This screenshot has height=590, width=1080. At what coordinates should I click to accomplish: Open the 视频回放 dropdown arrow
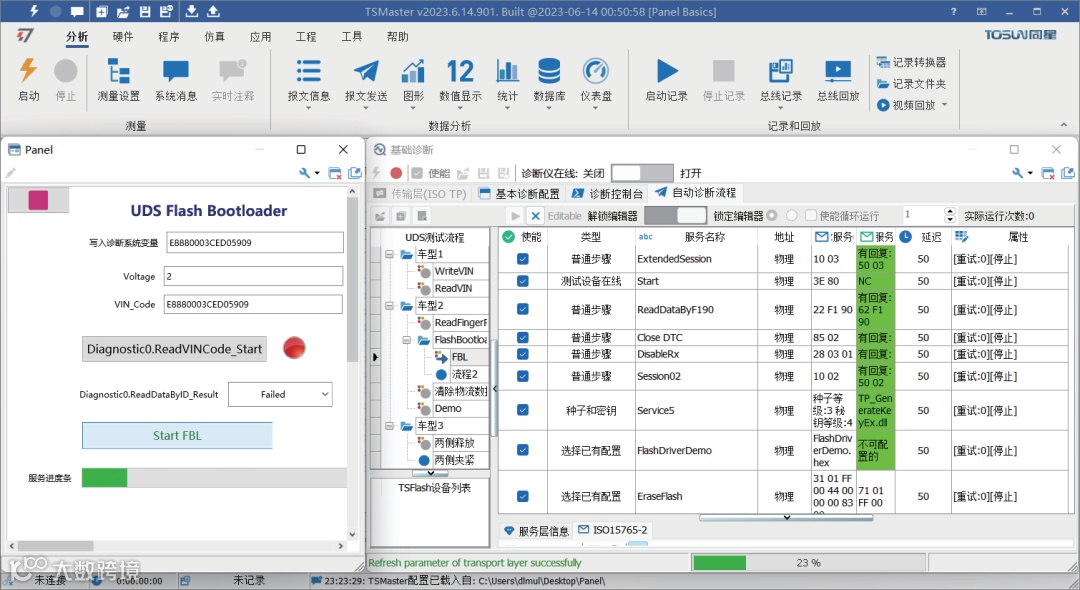[x=944, y=105]
